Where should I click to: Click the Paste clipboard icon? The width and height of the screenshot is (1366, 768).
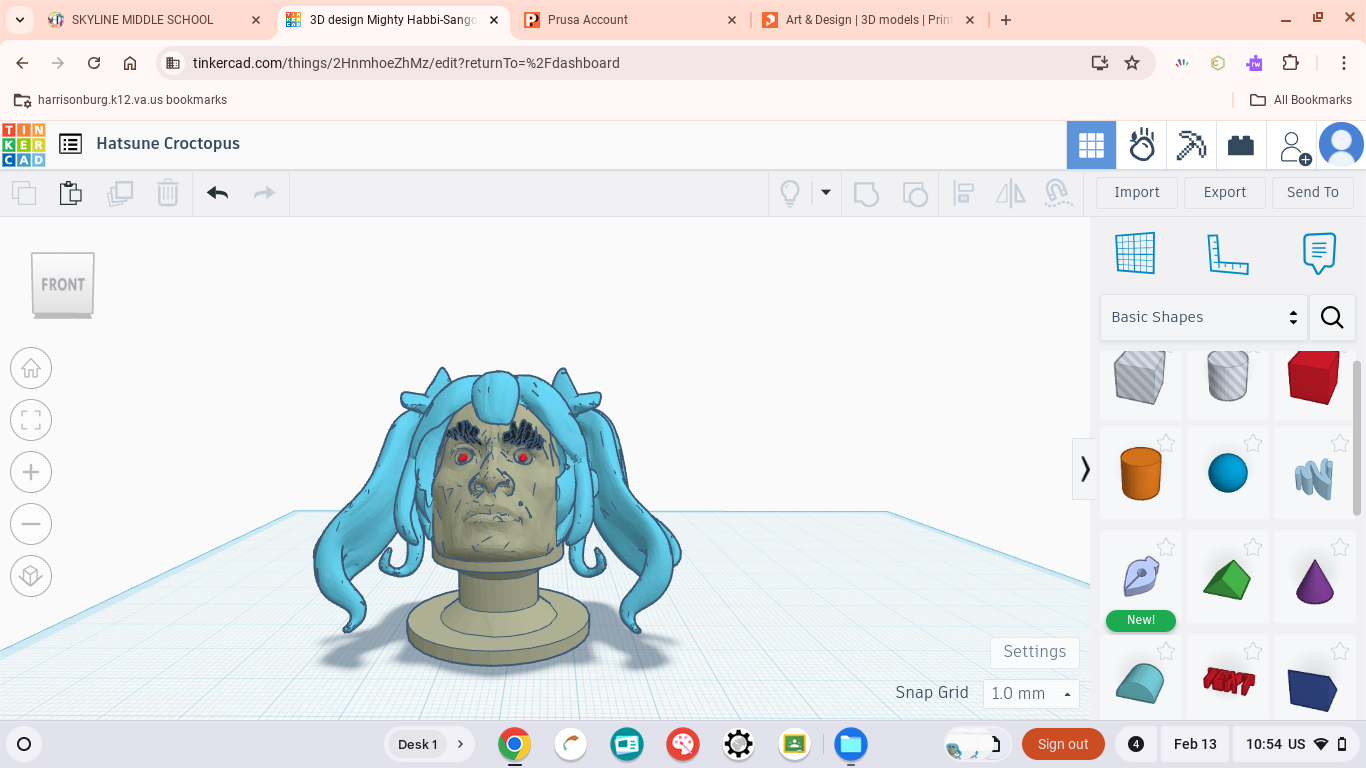pos(71,193)
